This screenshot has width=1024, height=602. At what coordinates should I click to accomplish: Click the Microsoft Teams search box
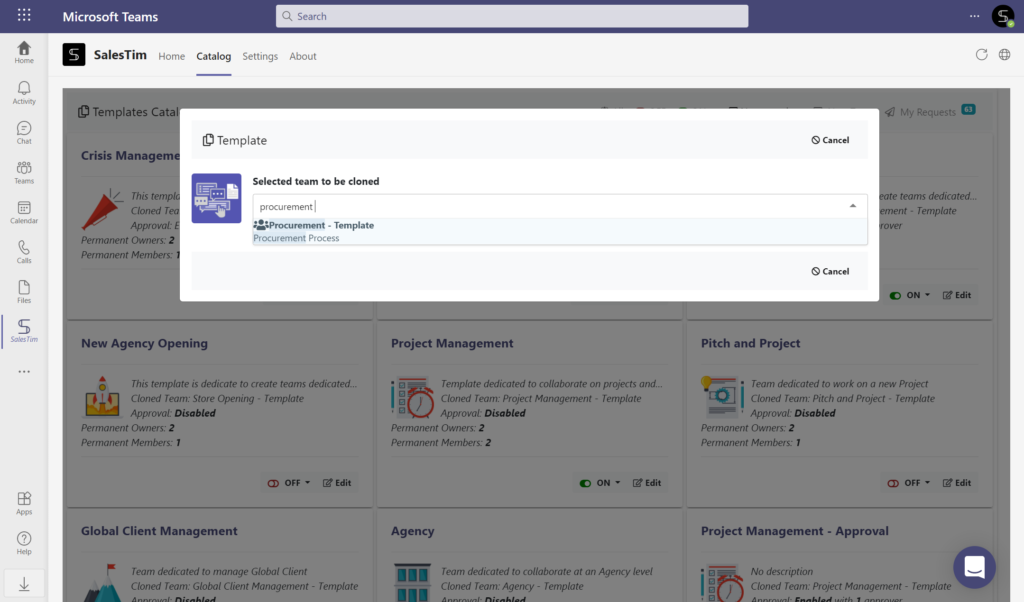click(512, 16)
